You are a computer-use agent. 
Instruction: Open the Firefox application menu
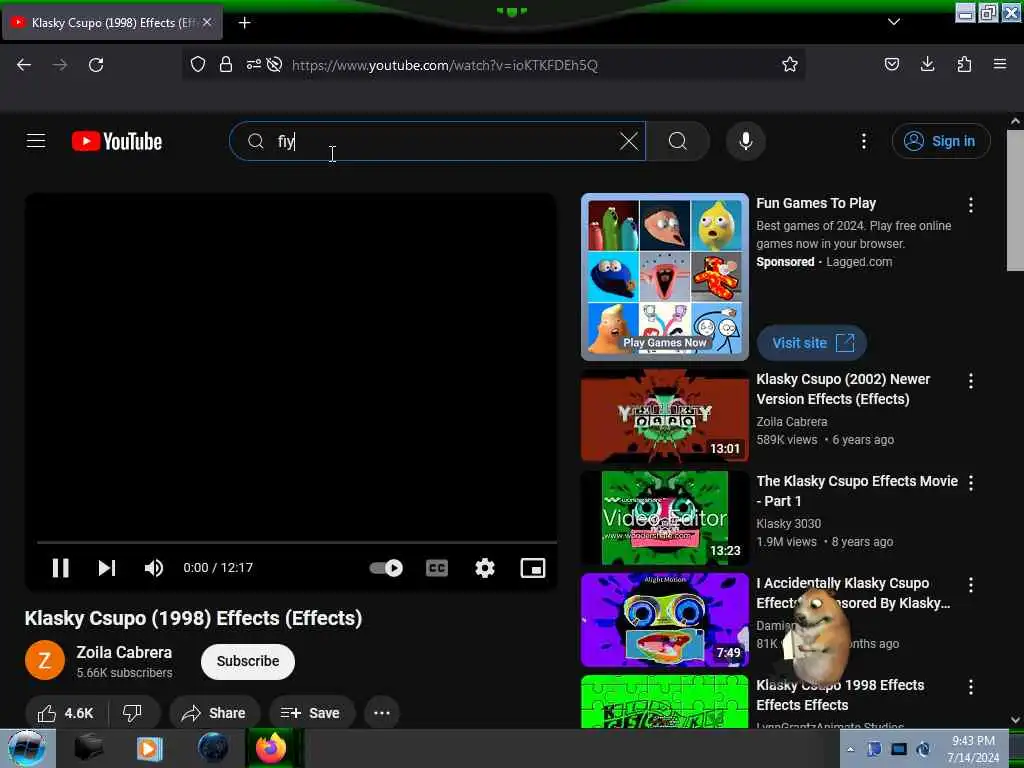pos(1000,64)
